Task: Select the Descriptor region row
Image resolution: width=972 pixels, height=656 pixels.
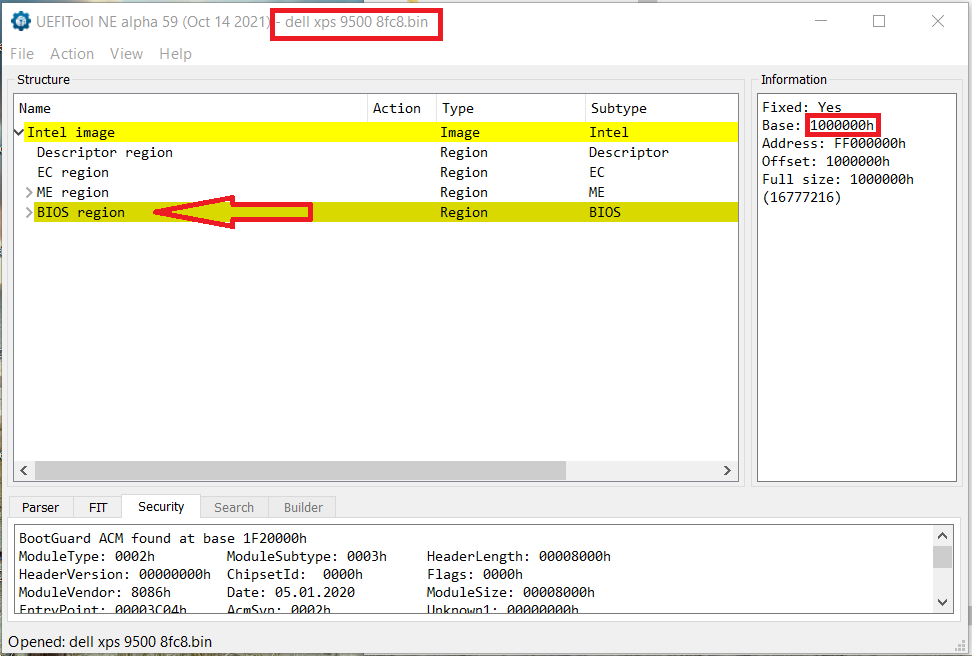Action: click(x=376, y=153)
